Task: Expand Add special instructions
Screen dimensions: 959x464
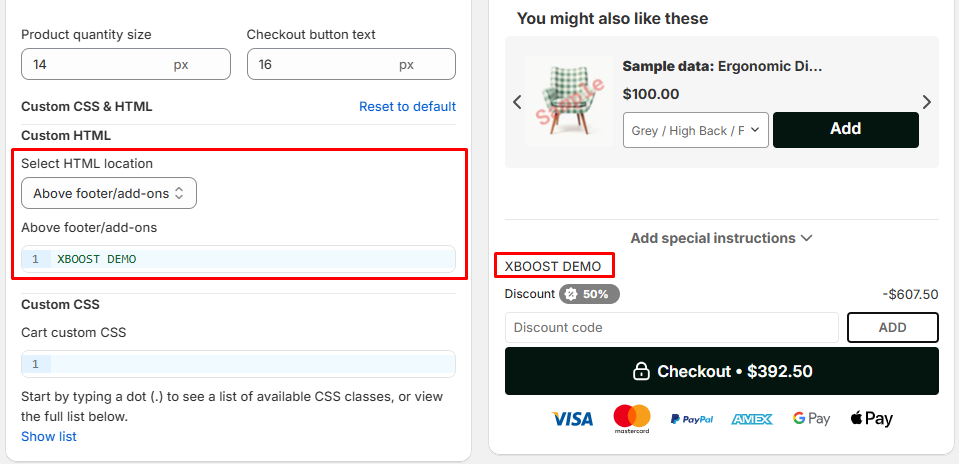Action: point(721,238)
